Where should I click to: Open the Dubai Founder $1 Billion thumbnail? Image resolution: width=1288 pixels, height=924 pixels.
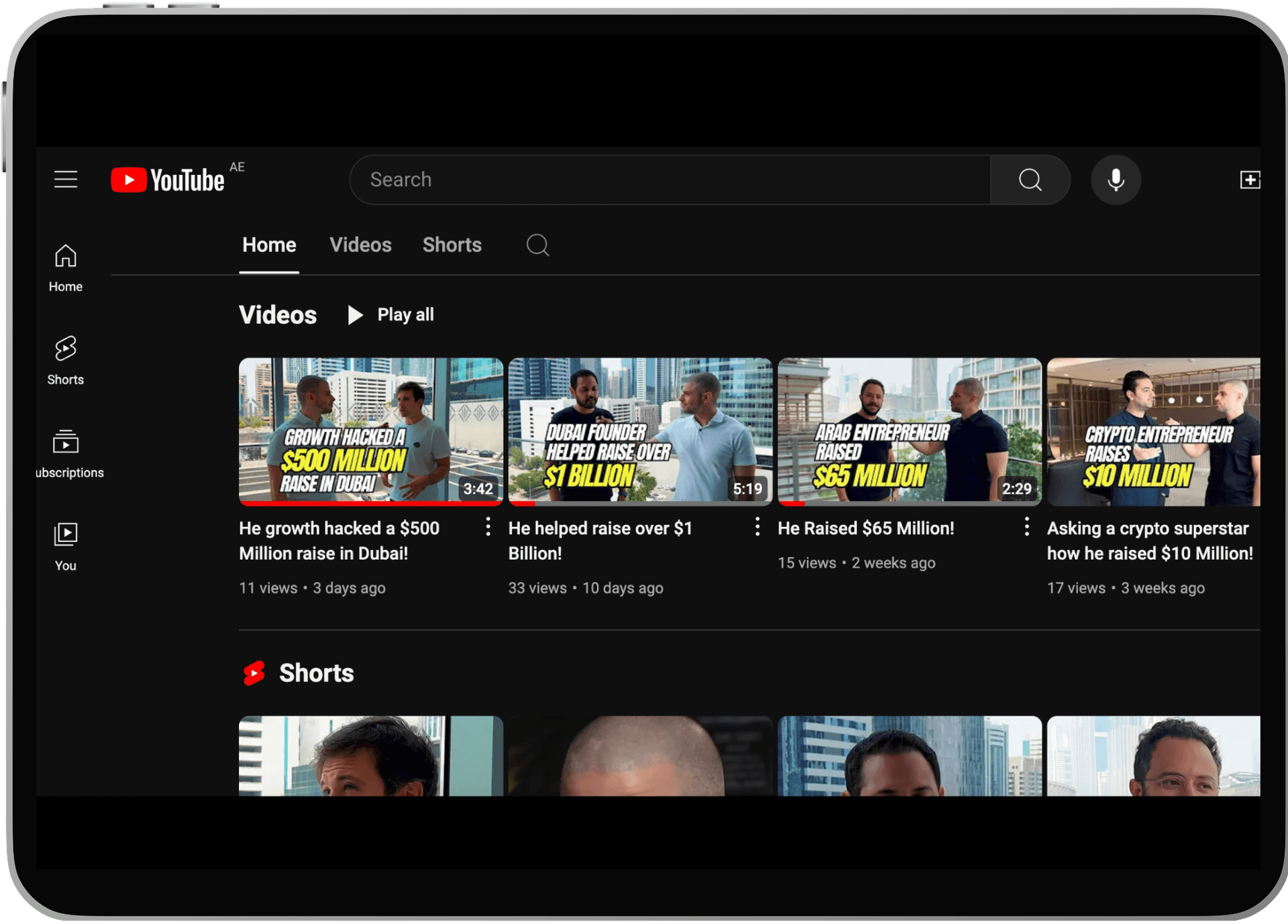pyautogui.click(x=640, y=432)
